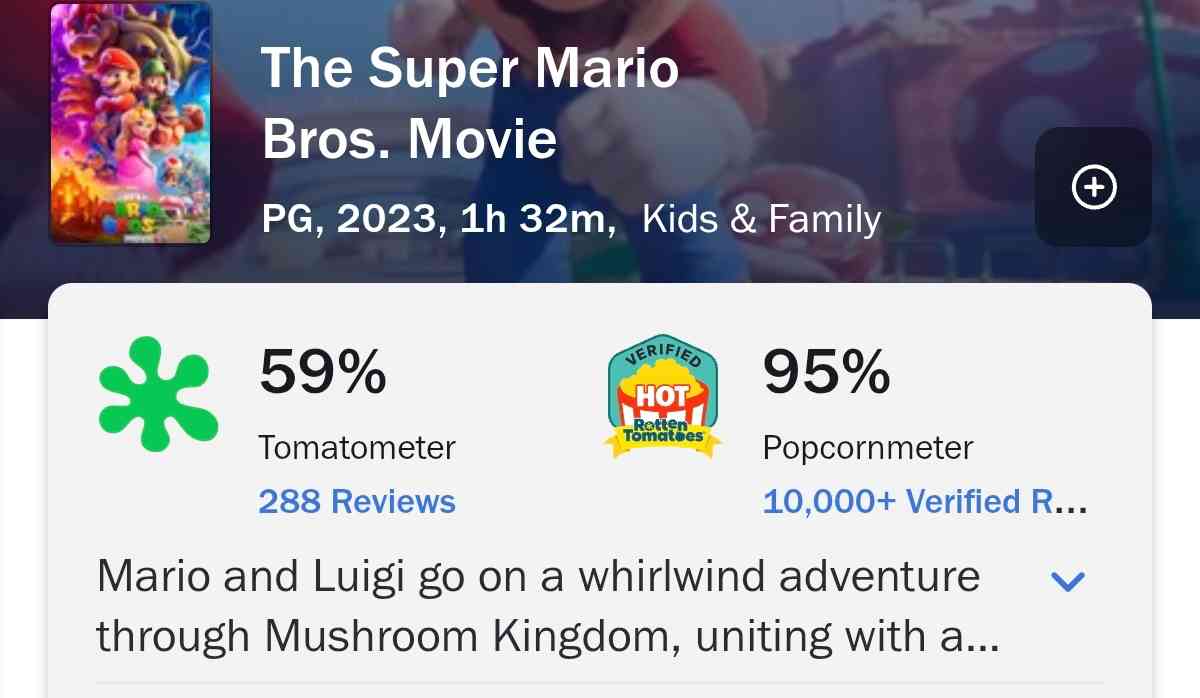The image size is (1200, 698).
Task: Add the movie to watchlist with plus icon
Action: [1093, 187]
